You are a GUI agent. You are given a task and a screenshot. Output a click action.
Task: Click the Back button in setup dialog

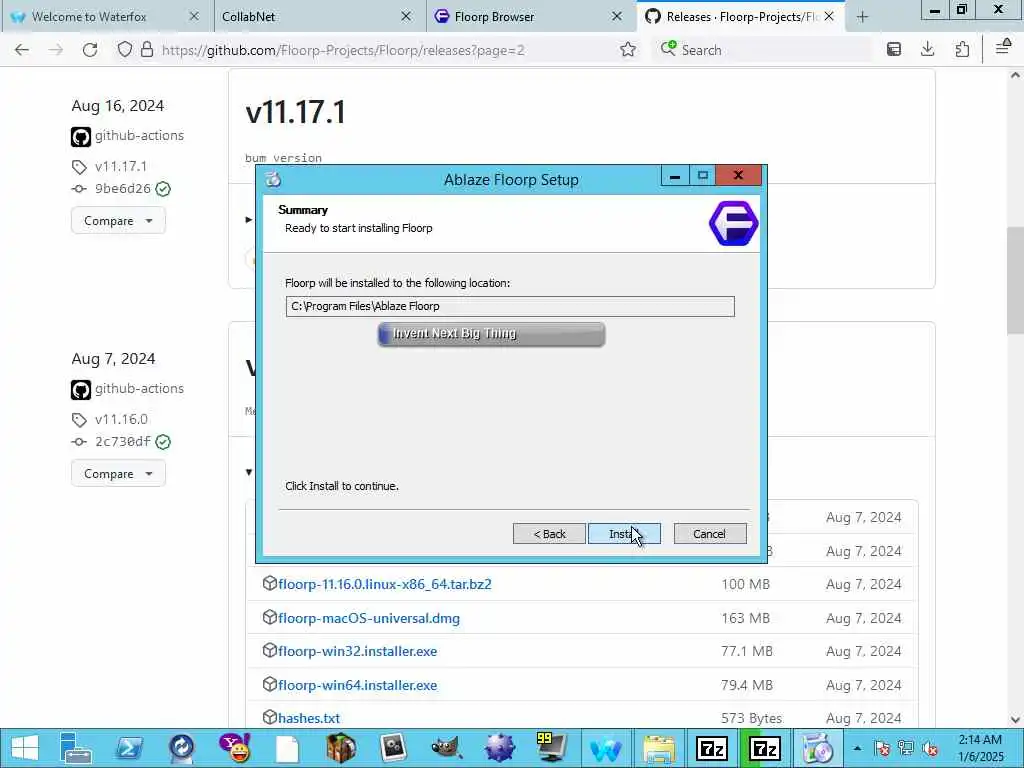point(549,534)
